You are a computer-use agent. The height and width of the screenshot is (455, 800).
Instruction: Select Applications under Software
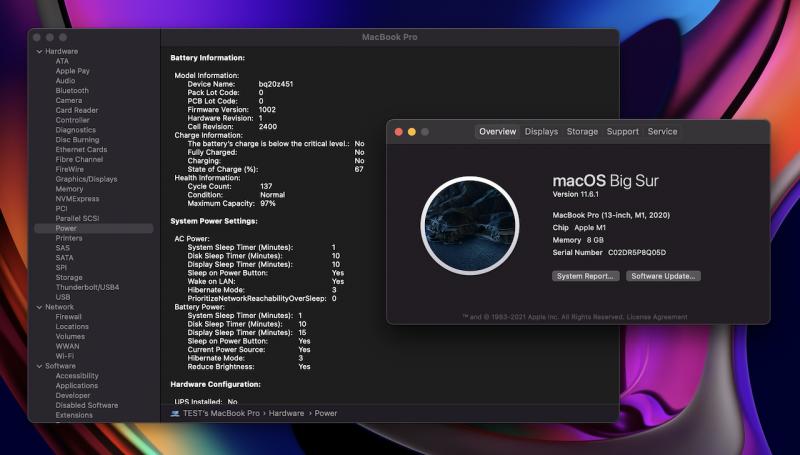(x=77, y=386)
